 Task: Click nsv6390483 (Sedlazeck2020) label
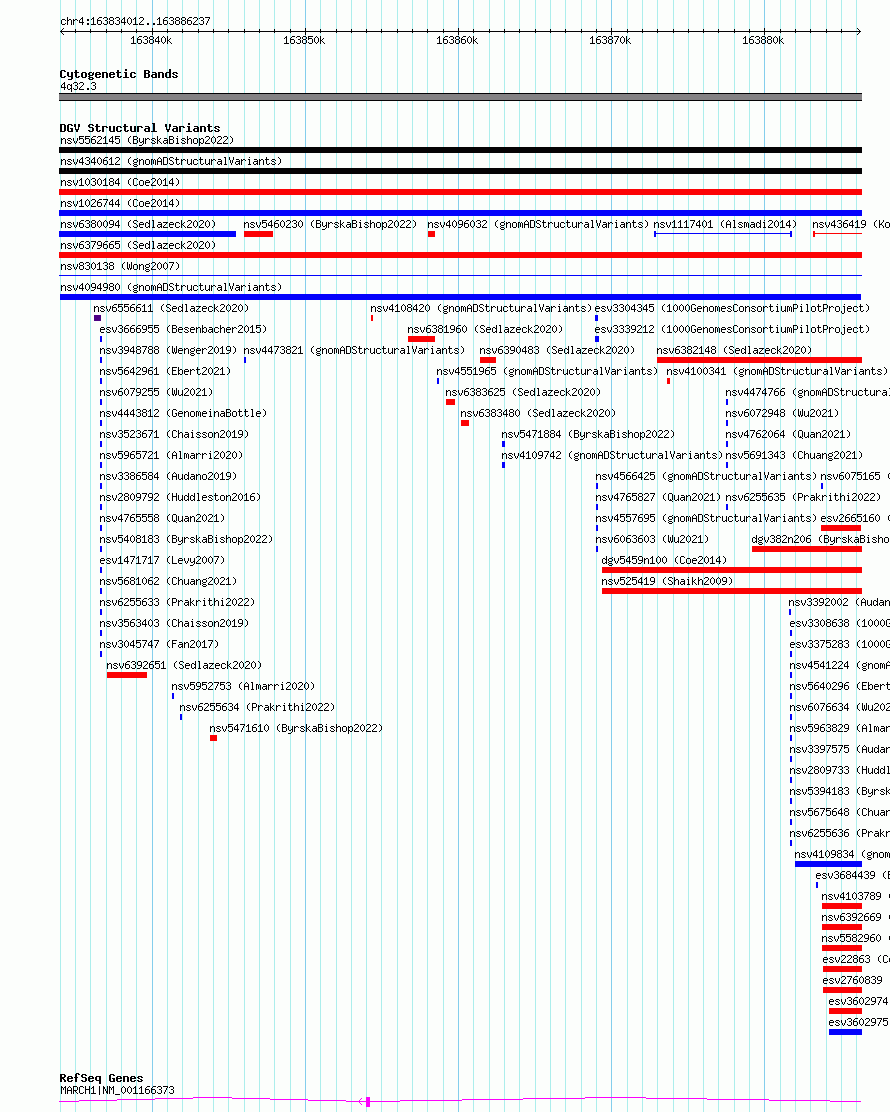pos(557,350)
